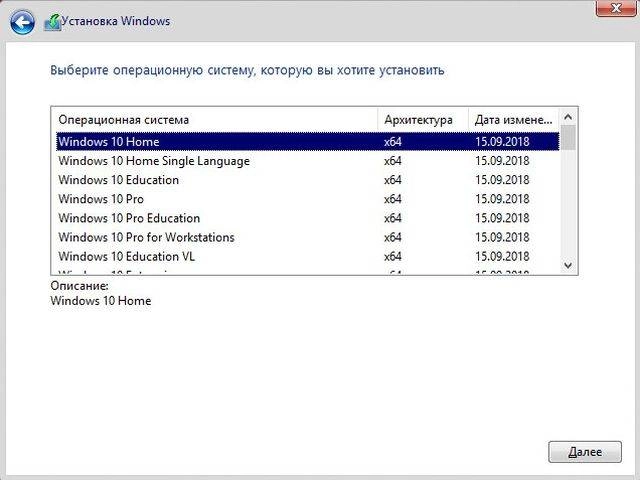Click the Далее button

(585, 452)
